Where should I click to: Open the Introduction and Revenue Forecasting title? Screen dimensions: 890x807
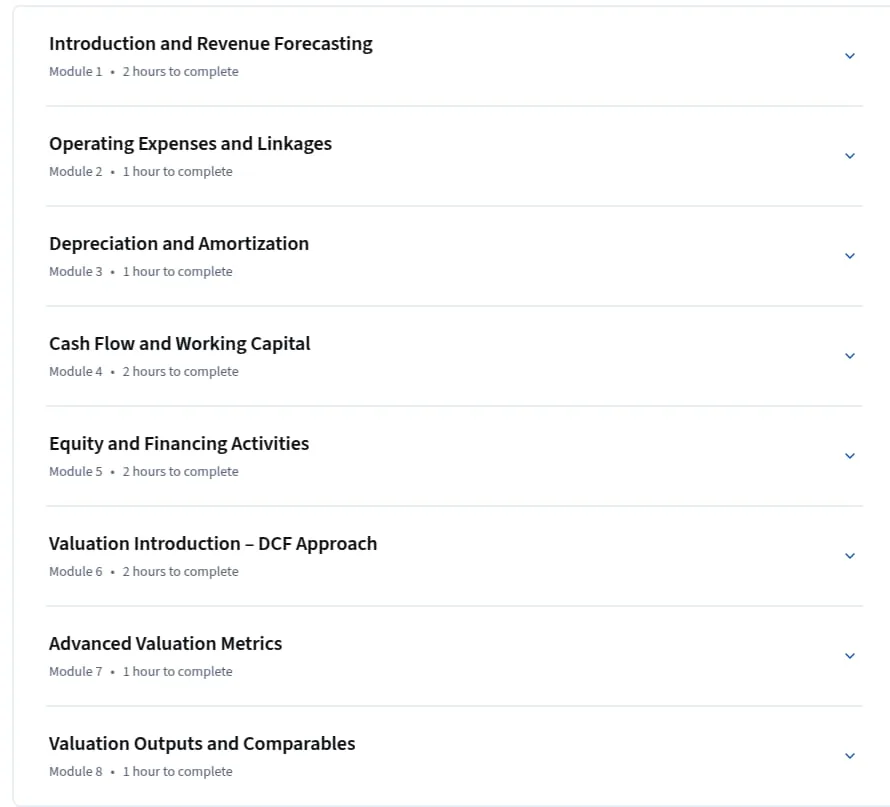click(211, 44)
